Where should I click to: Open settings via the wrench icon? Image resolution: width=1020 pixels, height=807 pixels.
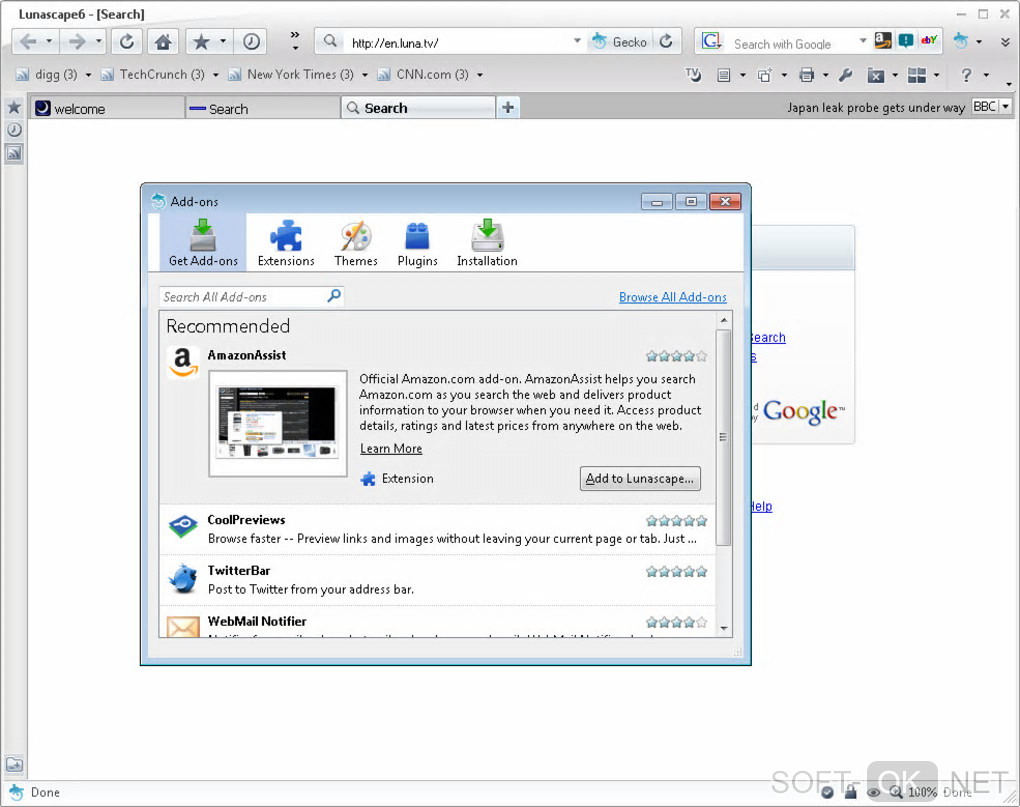pos(846,75)
